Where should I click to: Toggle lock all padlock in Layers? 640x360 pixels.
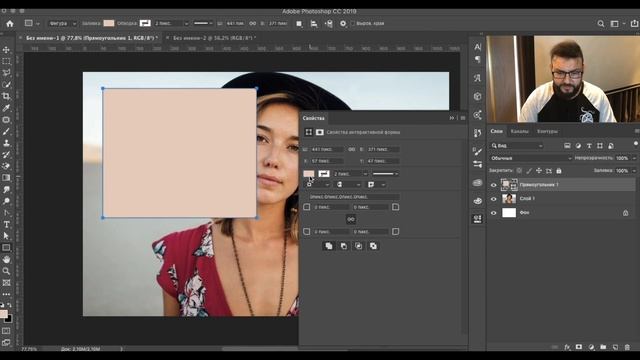pos(559,171)
